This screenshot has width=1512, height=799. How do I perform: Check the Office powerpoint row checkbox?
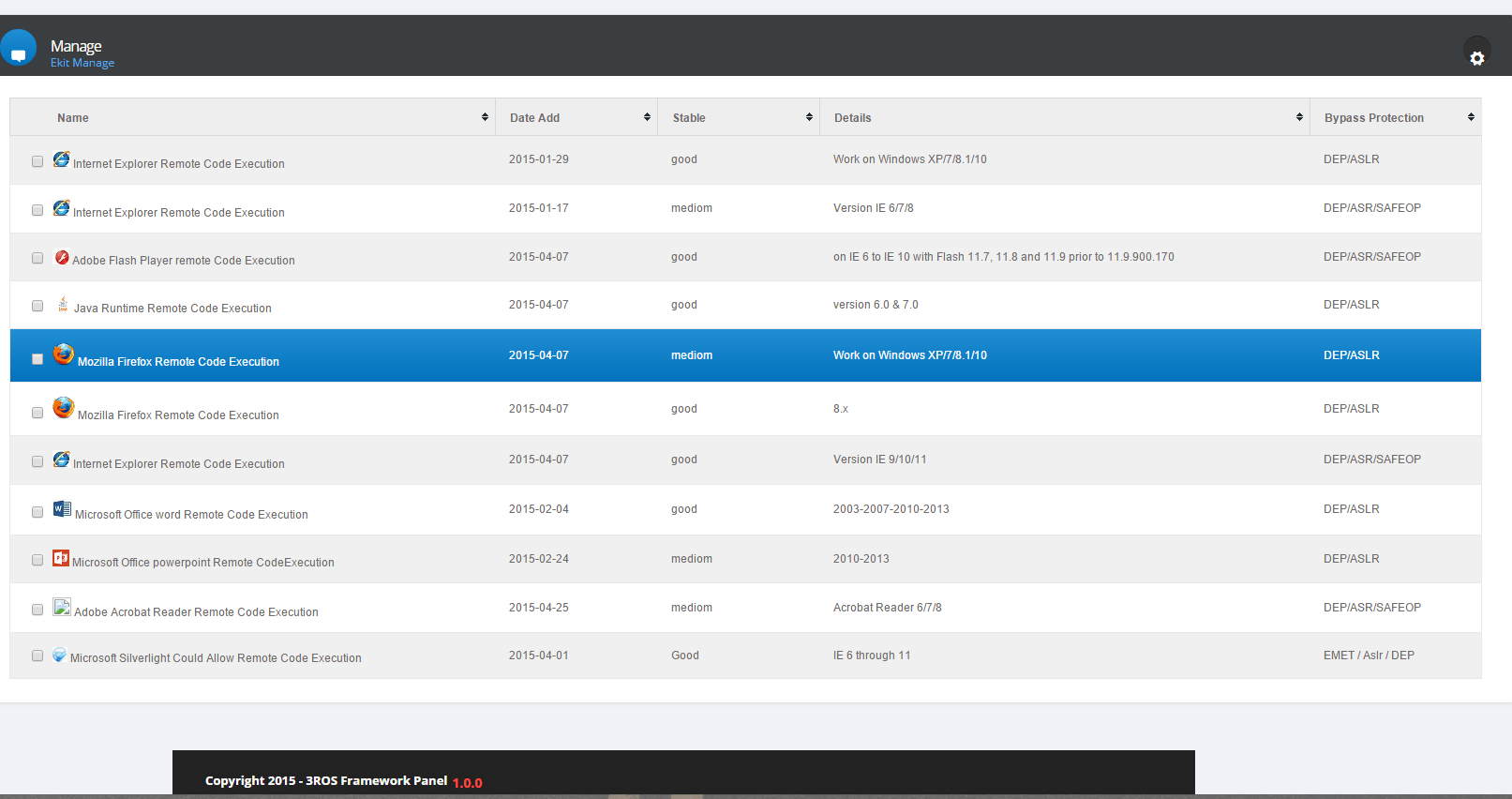coord(37,560)
